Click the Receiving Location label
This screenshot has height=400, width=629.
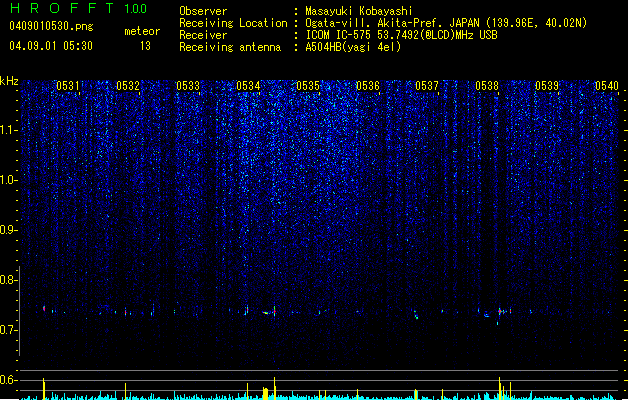[x=233, y=23]
